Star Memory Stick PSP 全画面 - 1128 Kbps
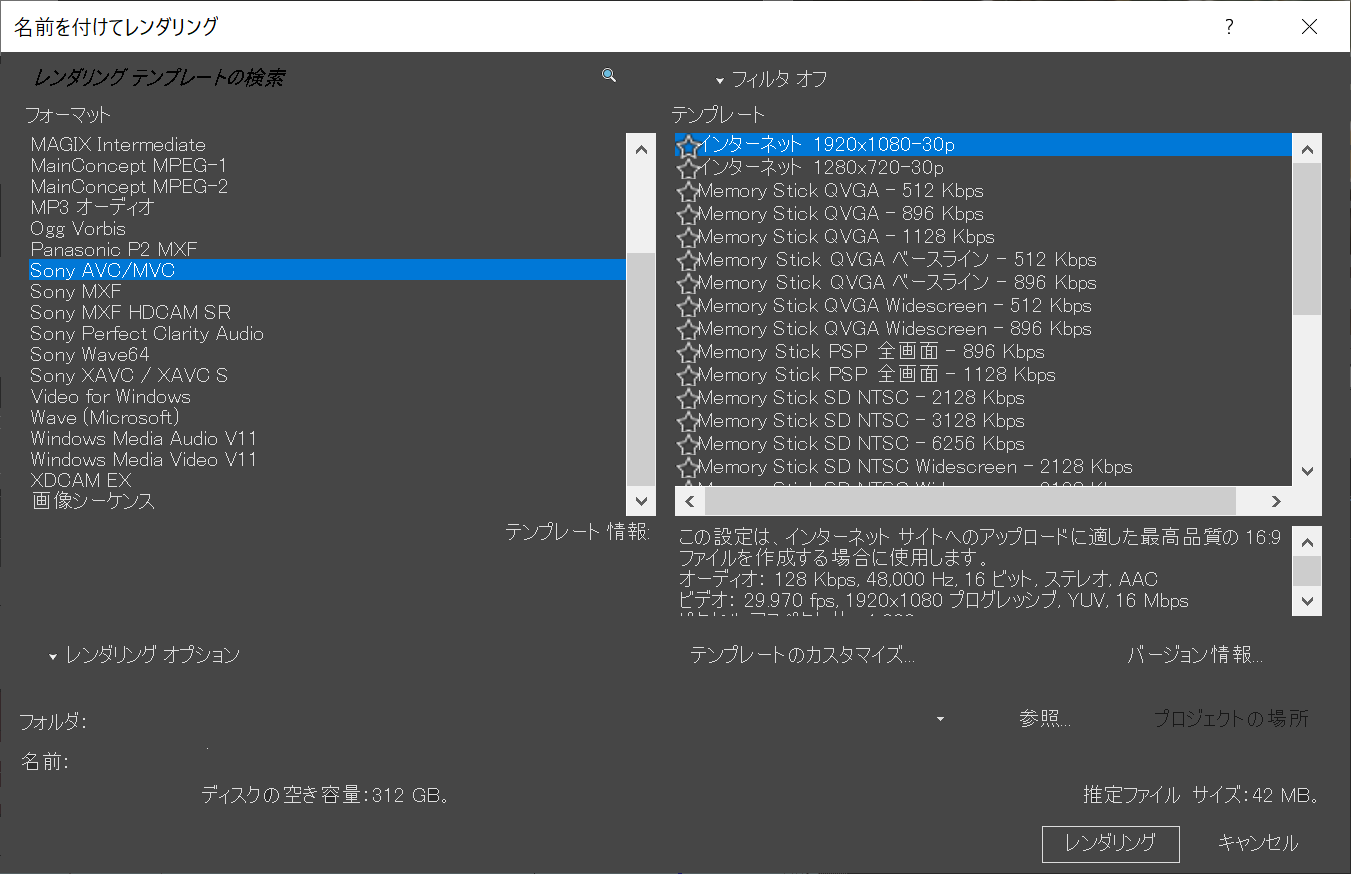The image size is (1351, 874). [687, 376]
